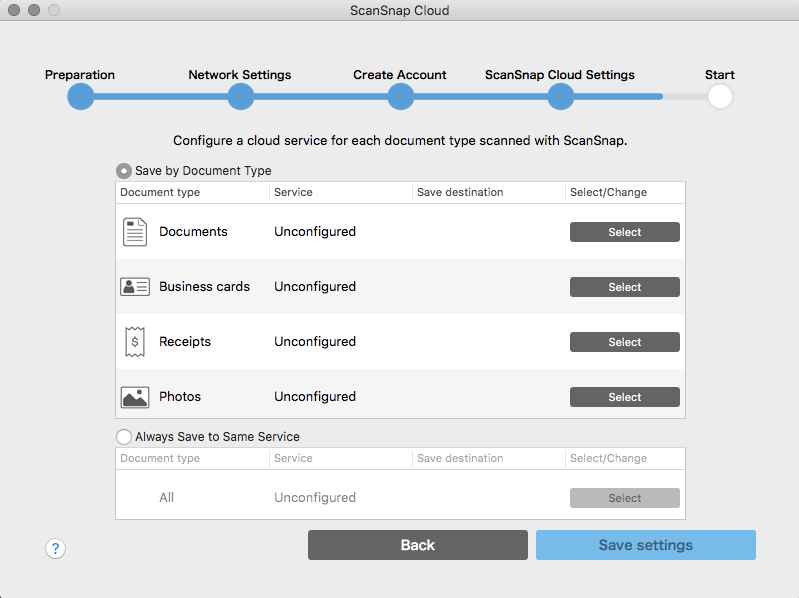Click the Receipts dollar icon
The width and height of the screenshot is (799, 598).
tap(135, 342)
